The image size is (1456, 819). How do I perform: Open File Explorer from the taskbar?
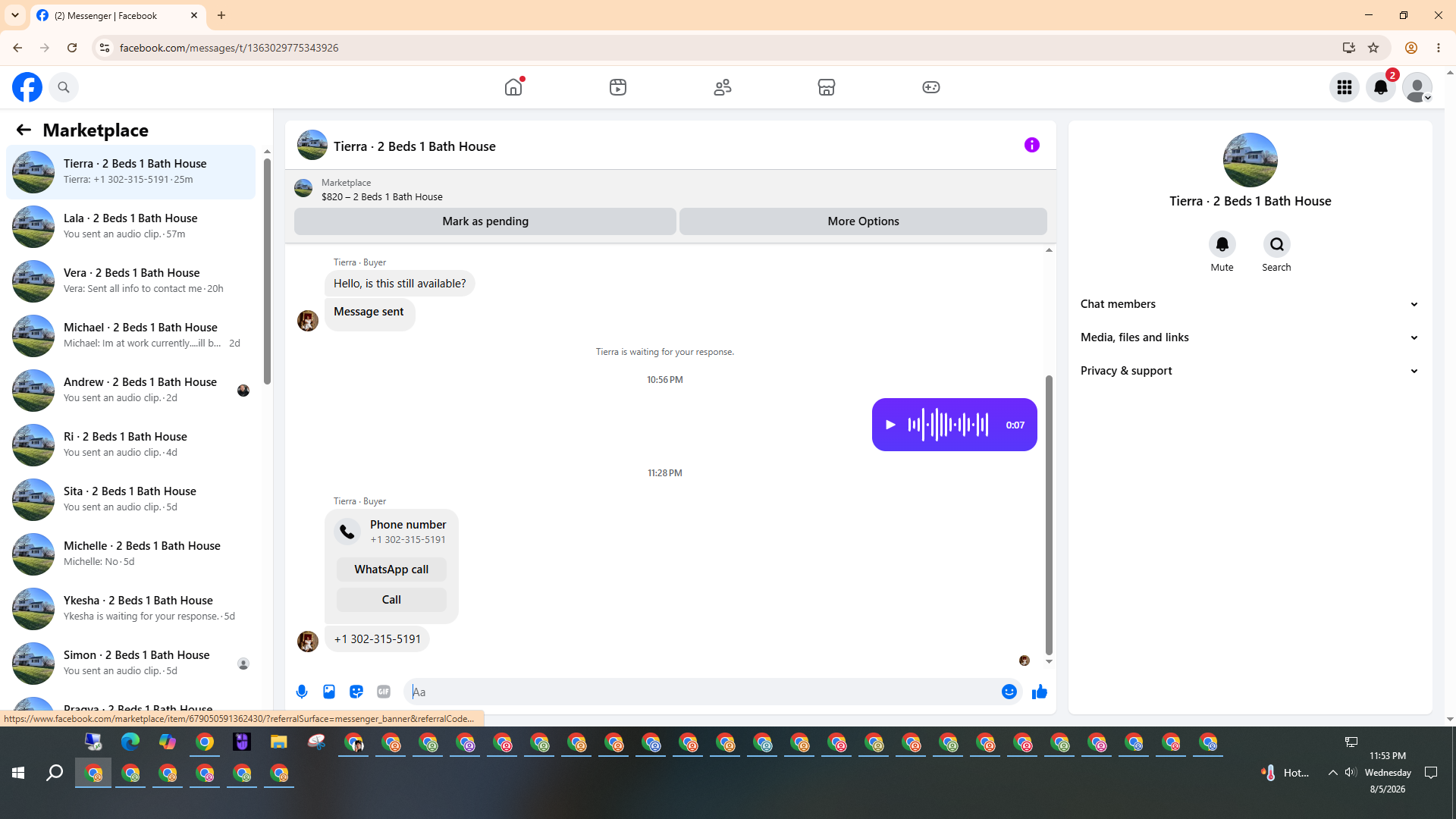point(279,742)
